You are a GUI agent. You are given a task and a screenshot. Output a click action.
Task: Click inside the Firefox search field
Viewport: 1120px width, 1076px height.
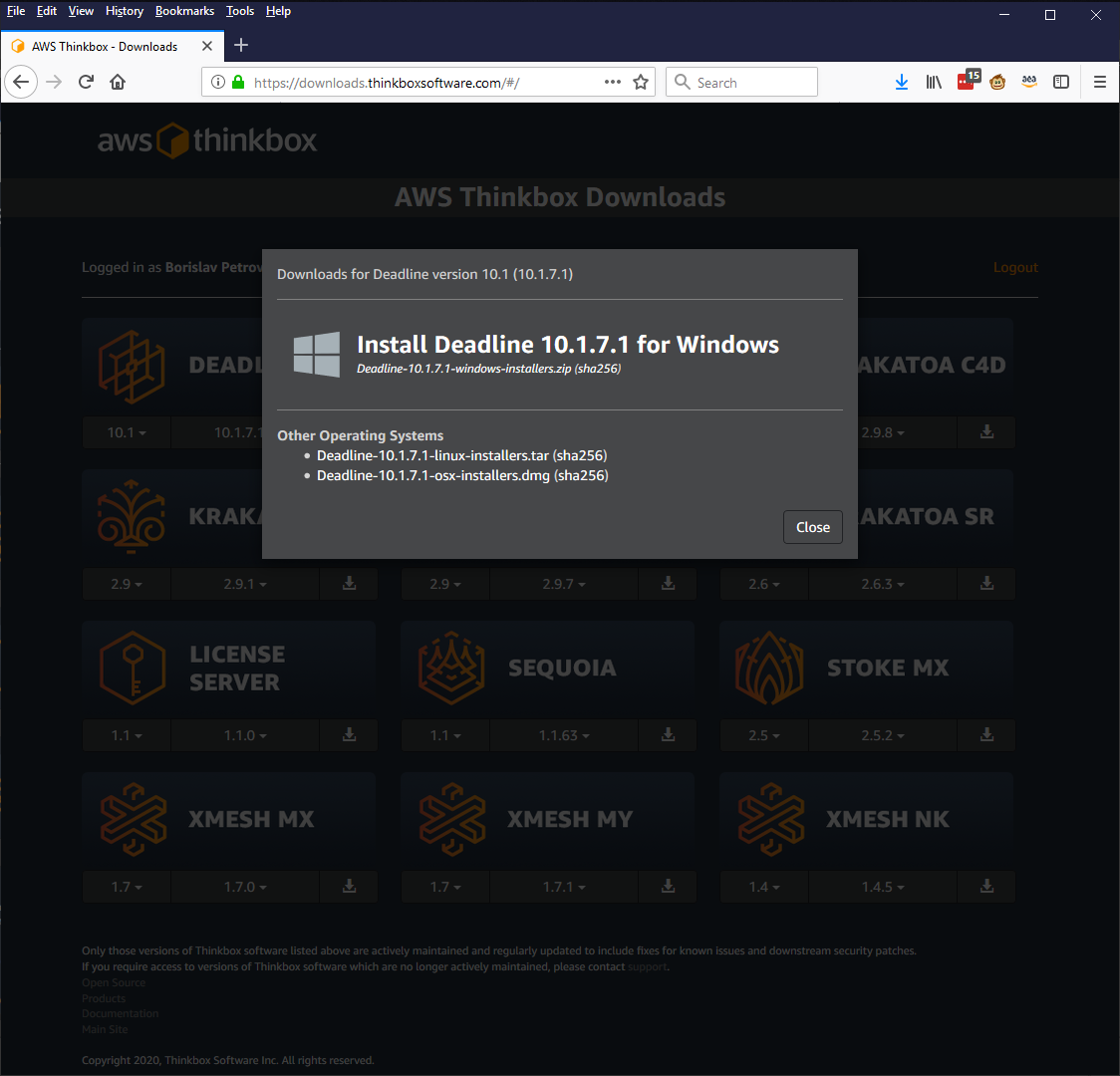[x=747, y=82]
